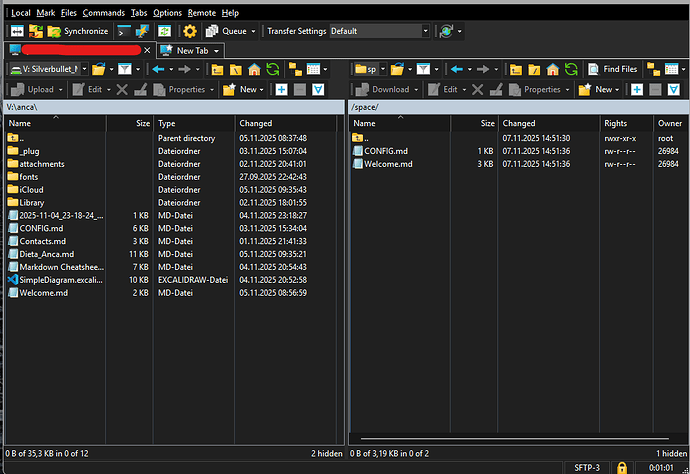The width and height of the screenshot is (690, 474).
Task: Click the session lock icon in status bar
Action: coord(622,467)
